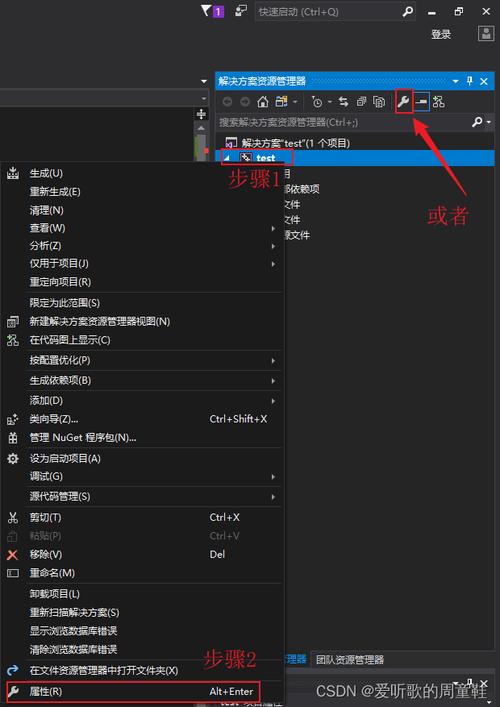Screen dimensions: 500x707
Task: Choose 新建解决方案资源管理器视图(N)
Action: pyautogui.click(x=142, y=322)
